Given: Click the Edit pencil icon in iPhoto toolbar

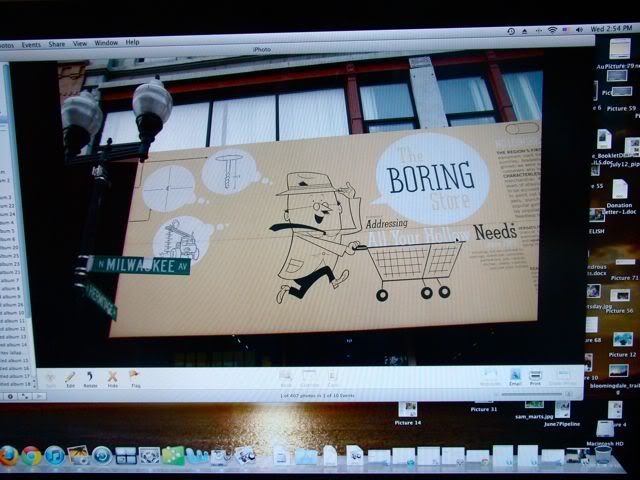Looking at the screenshot, I should (70, 378).
